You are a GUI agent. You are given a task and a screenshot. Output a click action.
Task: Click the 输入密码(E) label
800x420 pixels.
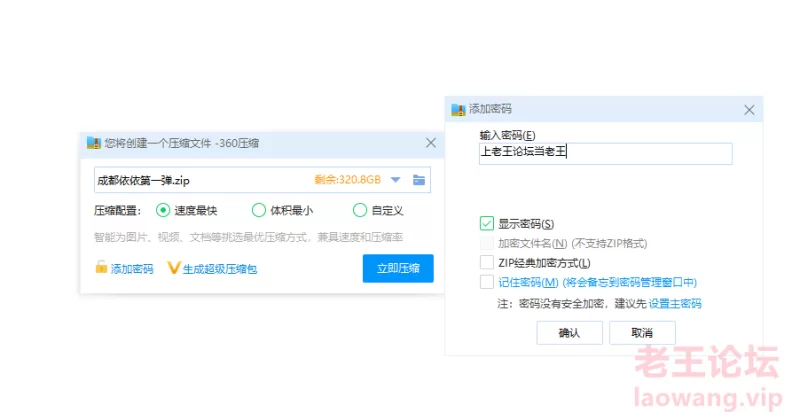507,135
